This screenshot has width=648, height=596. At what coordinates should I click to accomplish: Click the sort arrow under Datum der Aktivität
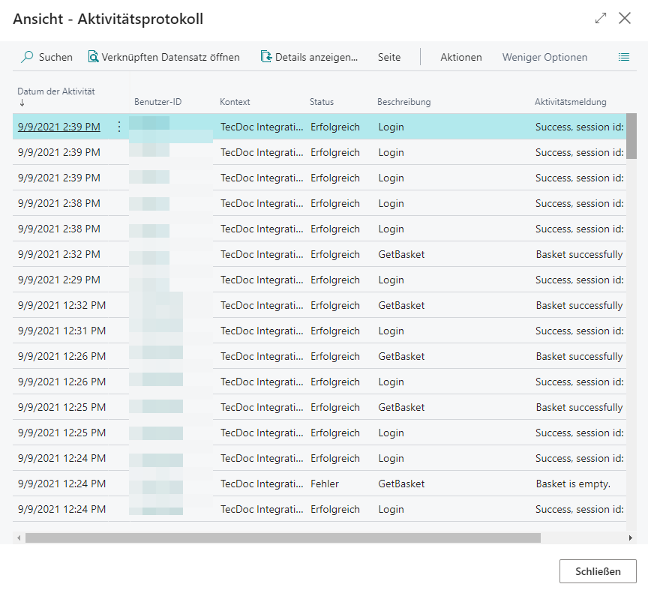coord(22,103)
